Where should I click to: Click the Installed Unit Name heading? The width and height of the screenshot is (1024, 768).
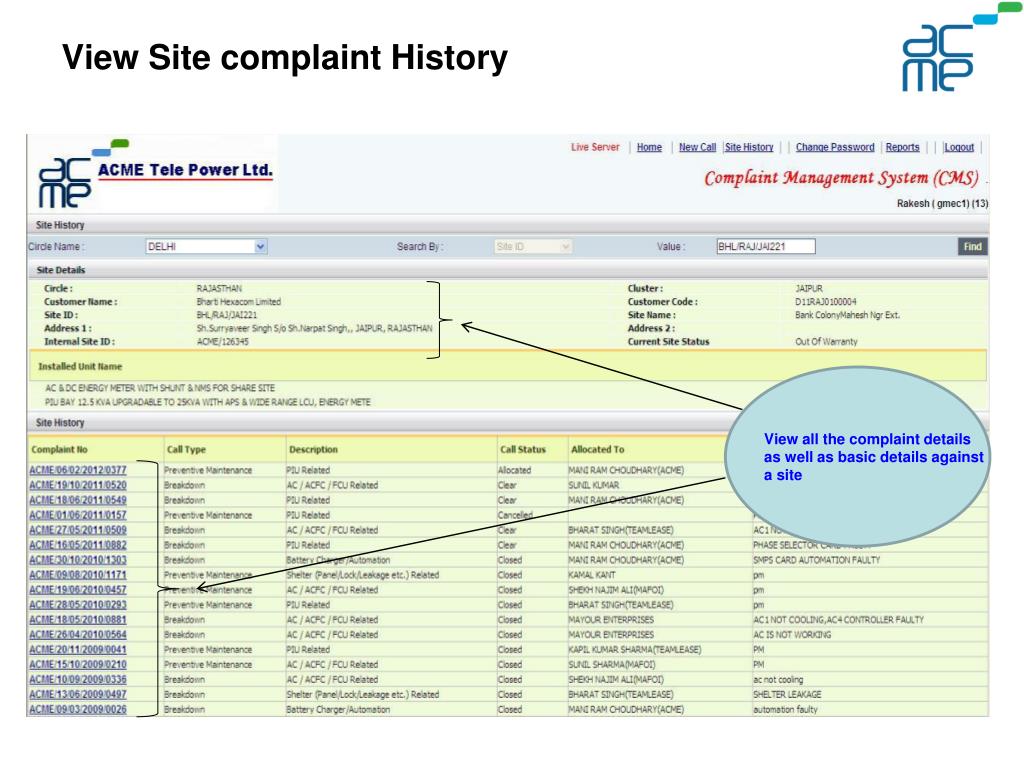coord(80,367)
